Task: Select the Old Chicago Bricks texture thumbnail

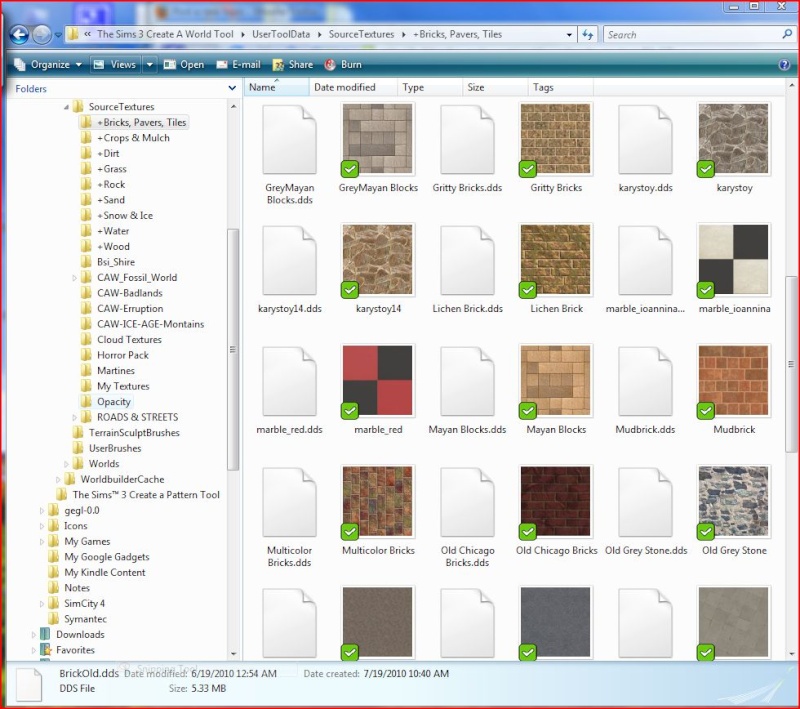Action: click(556, 501)
